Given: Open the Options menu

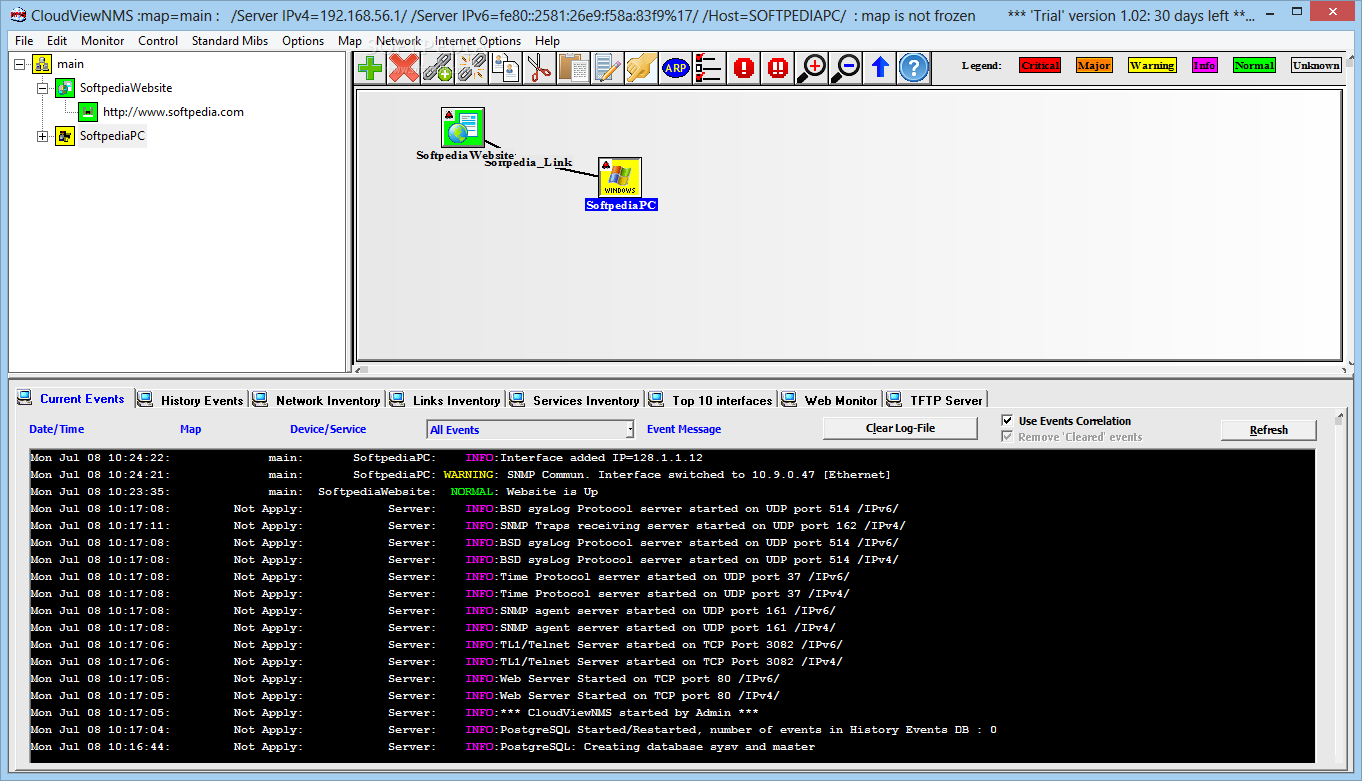Looking at the screenshot, I should click(x=303, y=41).
